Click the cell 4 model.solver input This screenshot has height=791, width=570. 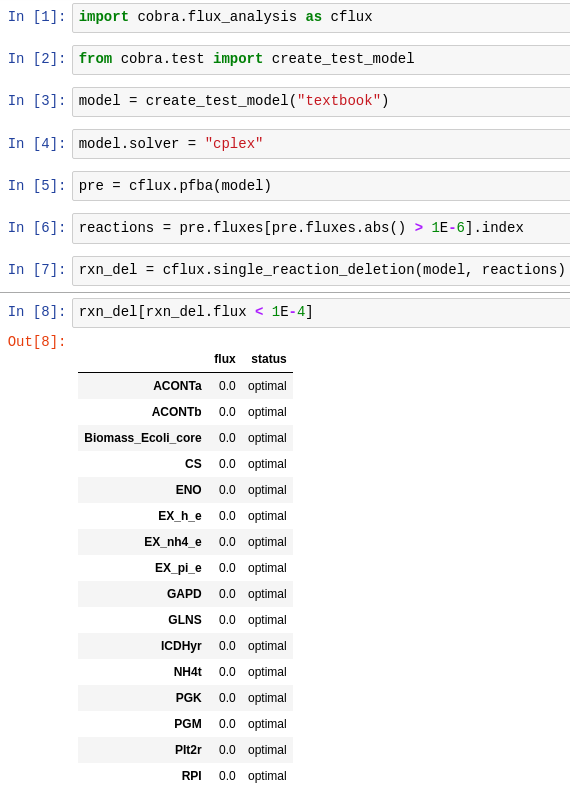321,144
